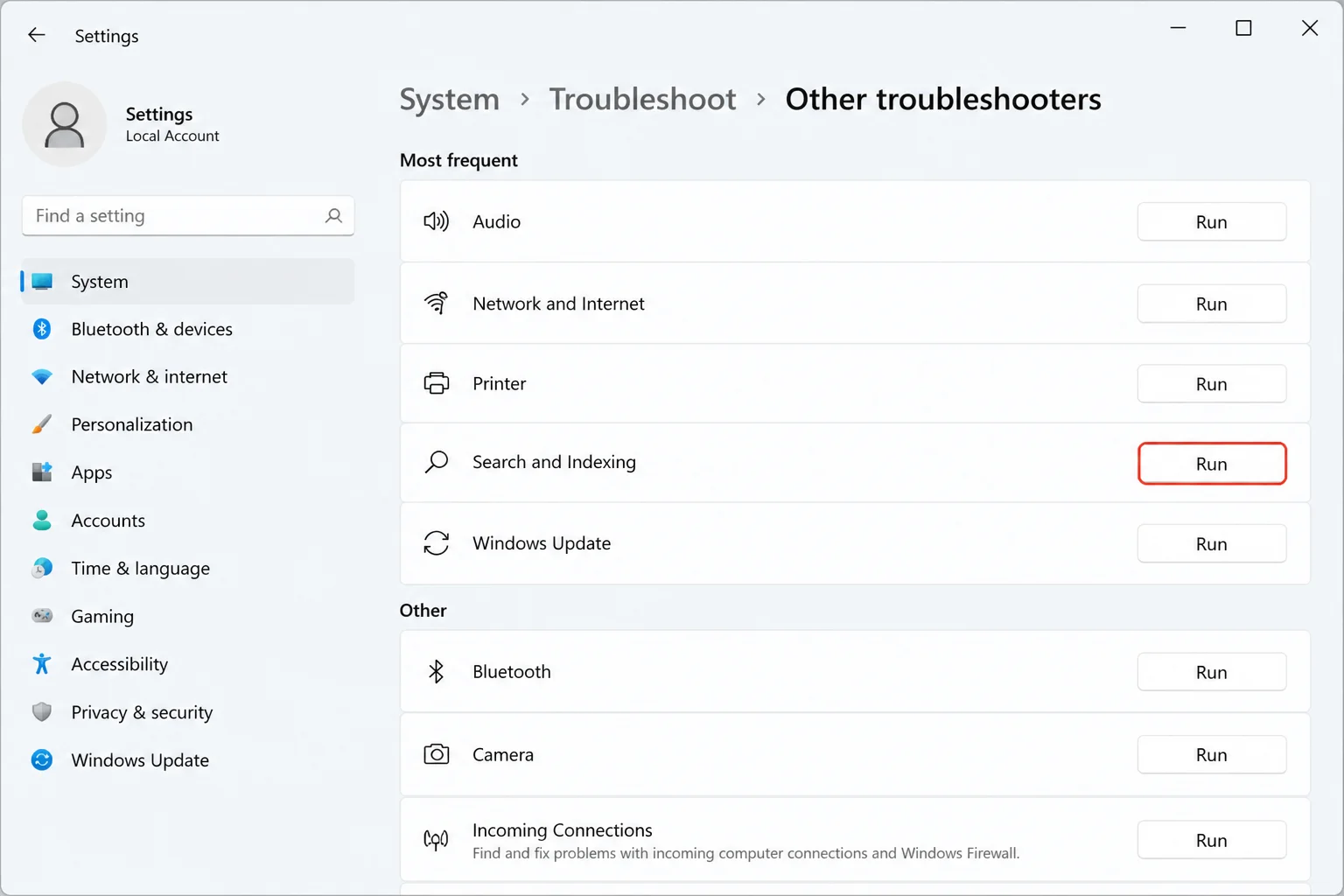Click the Windows Update refresh arrows icon

coord(437,543)
